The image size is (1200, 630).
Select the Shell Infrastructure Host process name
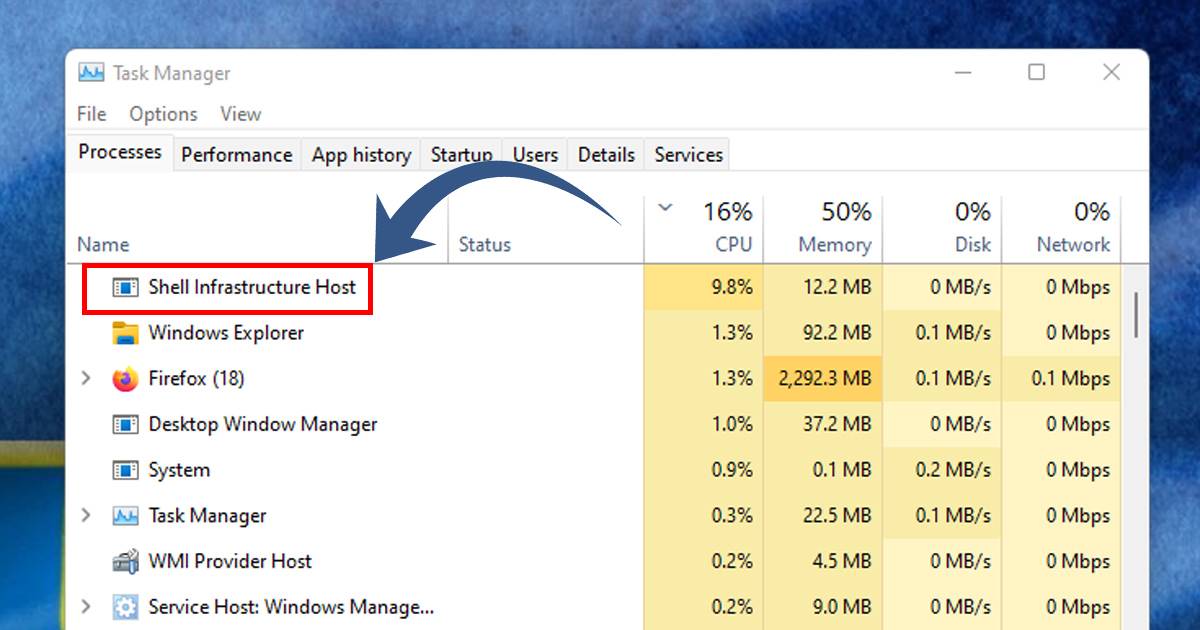pos(252,287)
